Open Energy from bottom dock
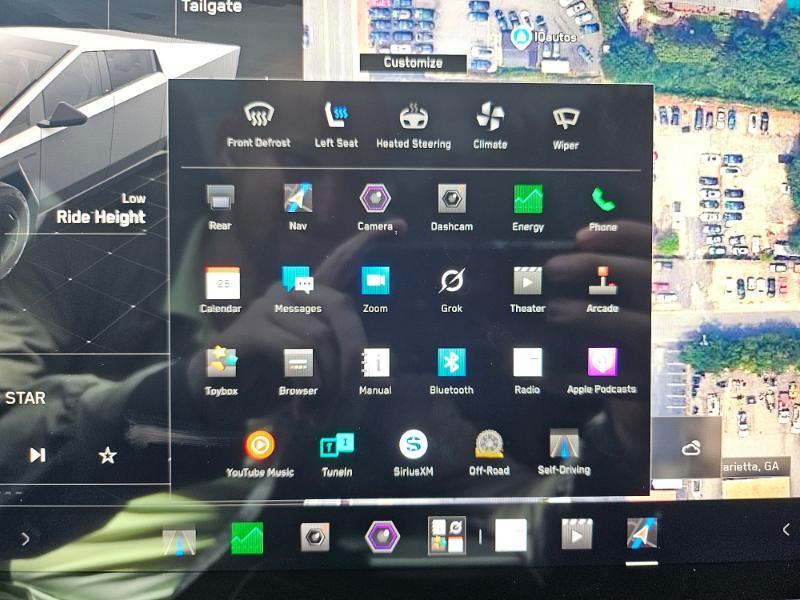This screenshot has width=800, height=600. (x=247, y=538)
